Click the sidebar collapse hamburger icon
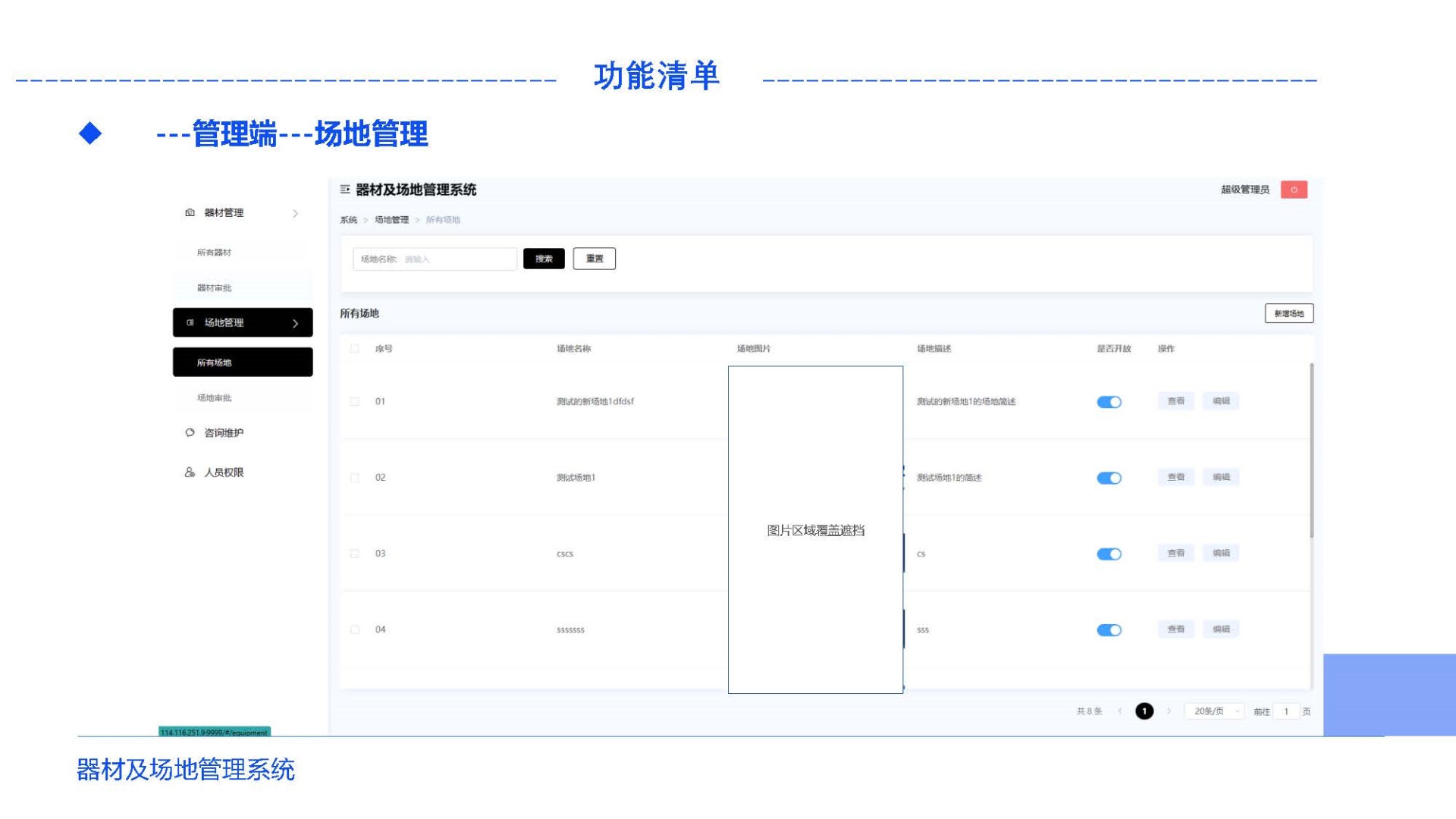This screenshot has height=819, width=1456. tap(345, 190)
